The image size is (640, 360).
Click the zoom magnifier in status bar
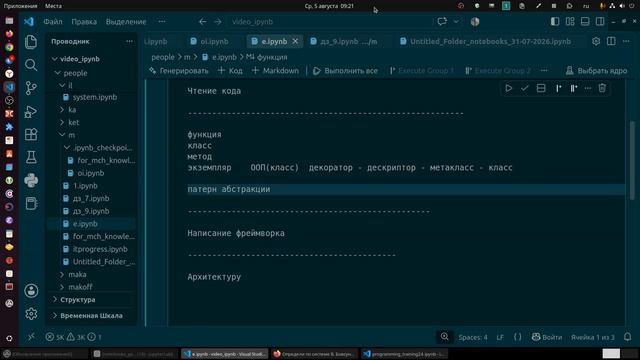[x=444, y=337]
